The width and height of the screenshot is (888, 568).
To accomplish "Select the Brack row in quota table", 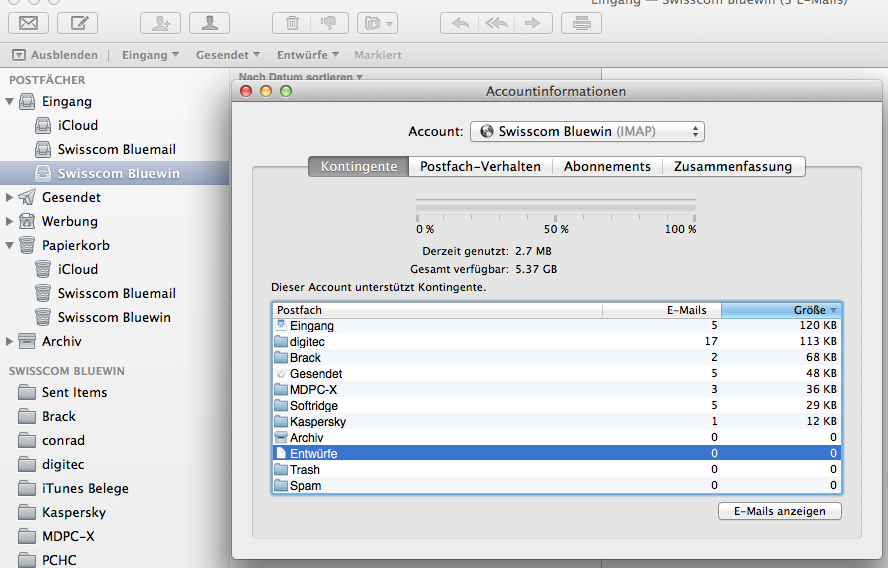I will [x=557, y=357].
